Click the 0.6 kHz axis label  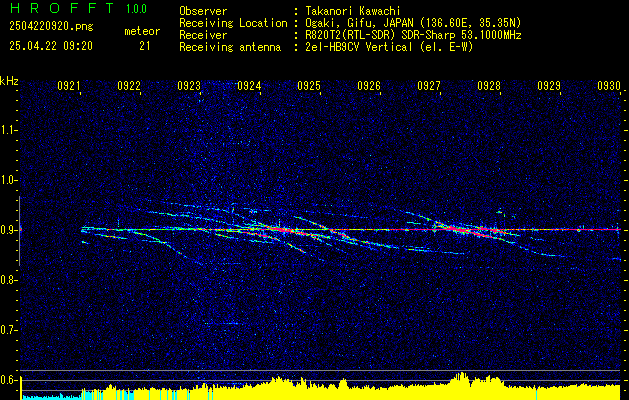pos(8,380)
